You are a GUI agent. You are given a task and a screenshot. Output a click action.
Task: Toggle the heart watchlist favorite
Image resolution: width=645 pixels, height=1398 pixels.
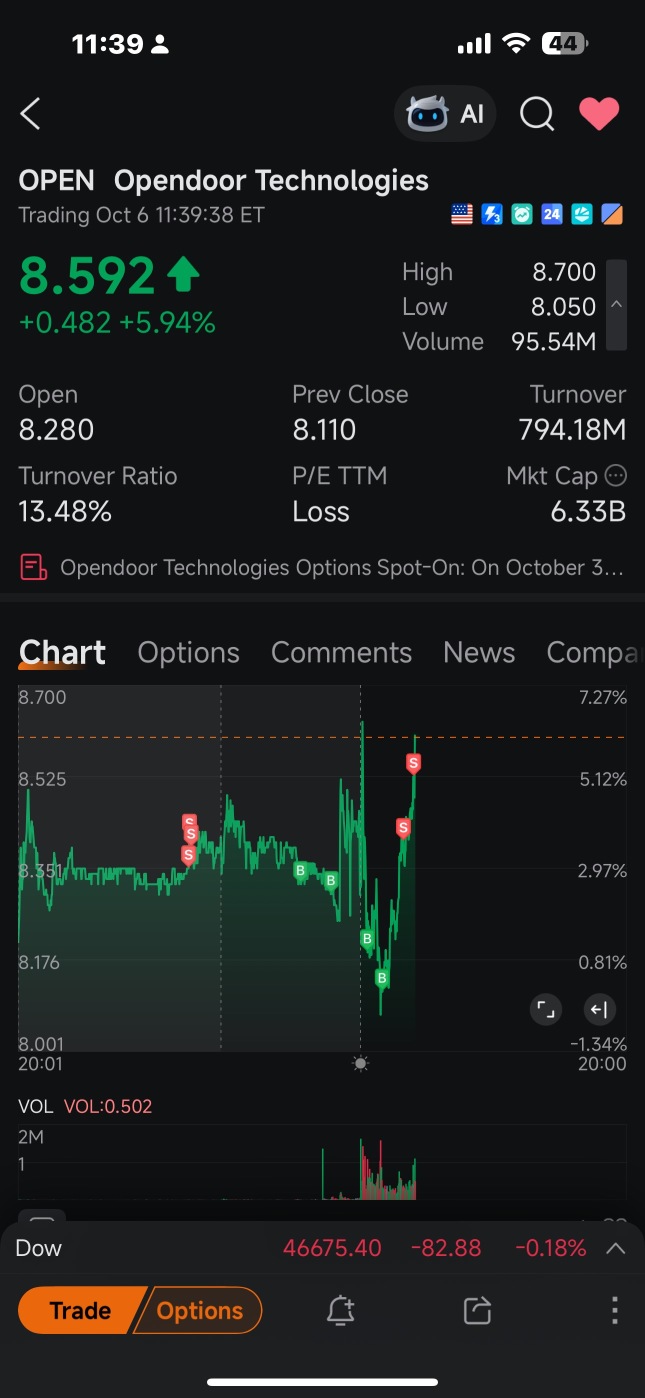click(x=599, y=114)
